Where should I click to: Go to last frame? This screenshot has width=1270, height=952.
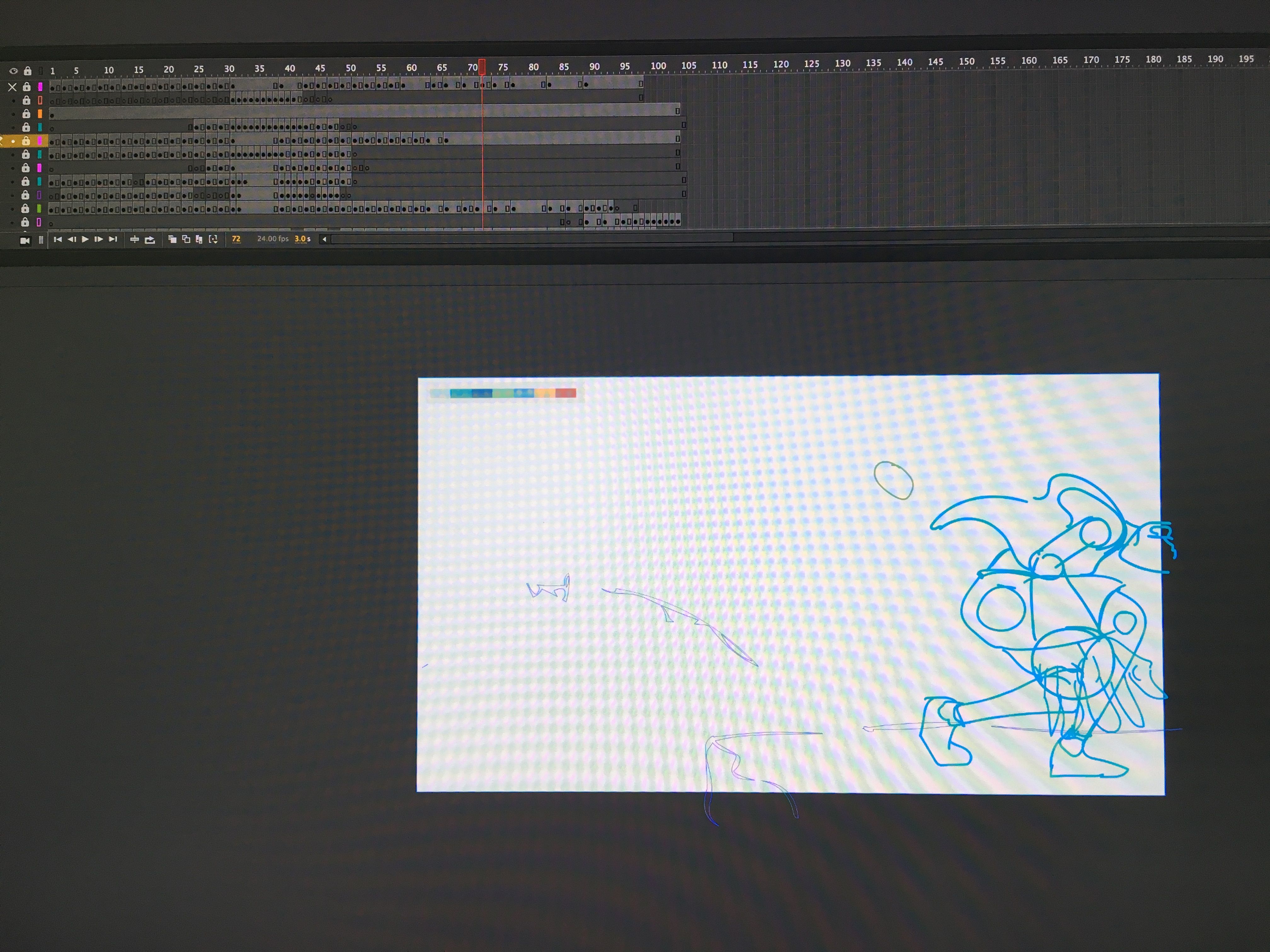click(113, 239)
